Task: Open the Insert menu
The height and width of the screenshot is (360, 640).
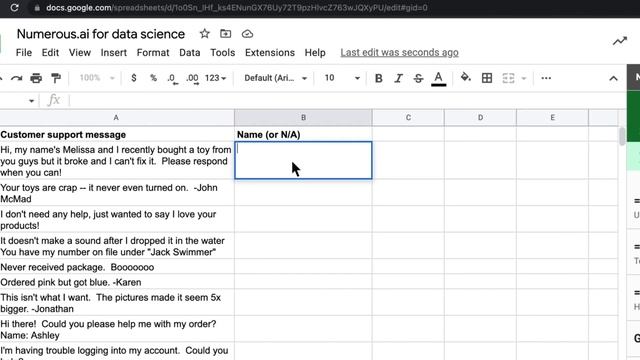Action: click(x=113, y=53)
